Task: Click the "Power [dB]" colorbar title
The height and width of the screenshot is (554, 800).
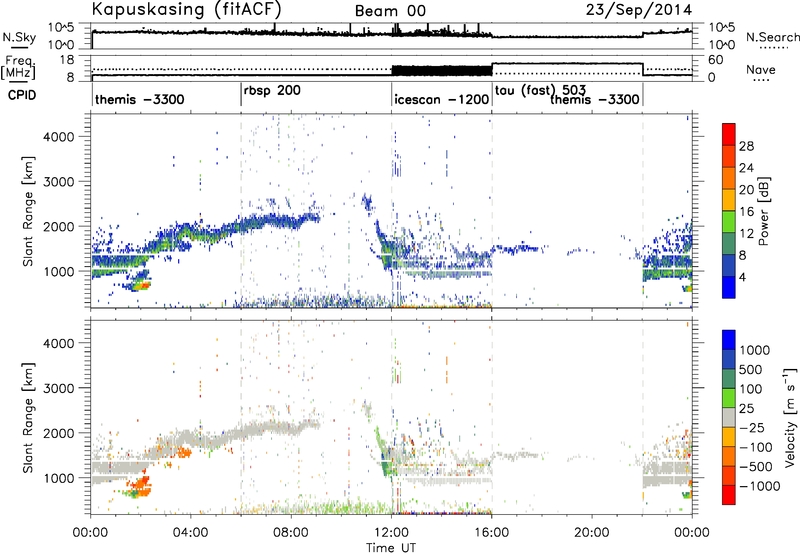Action: (763, 211)
